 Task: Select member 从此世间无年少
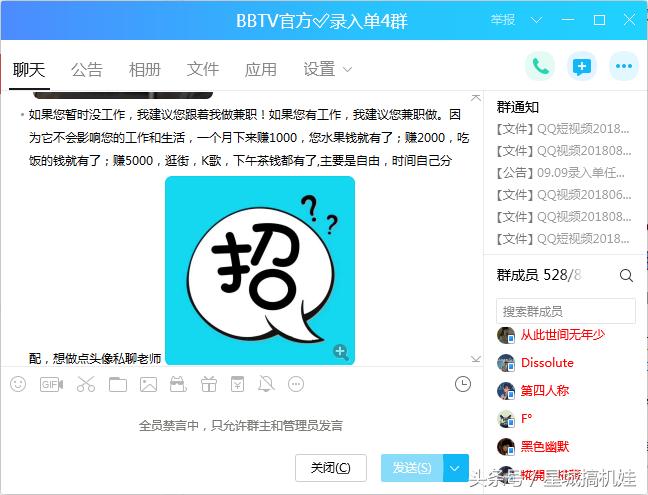[562, 335]
